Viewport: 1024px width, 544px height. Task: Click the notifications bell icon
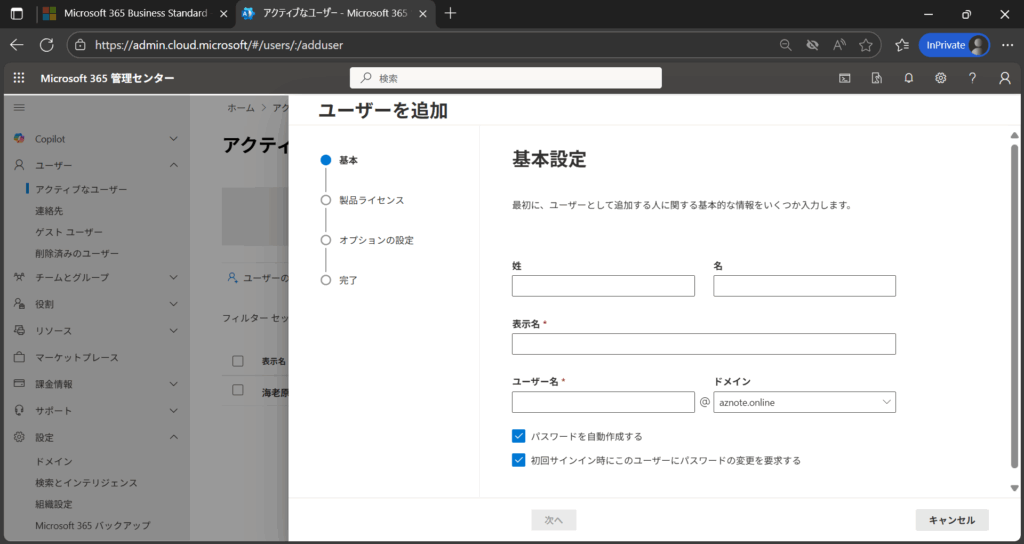(908, 78)
